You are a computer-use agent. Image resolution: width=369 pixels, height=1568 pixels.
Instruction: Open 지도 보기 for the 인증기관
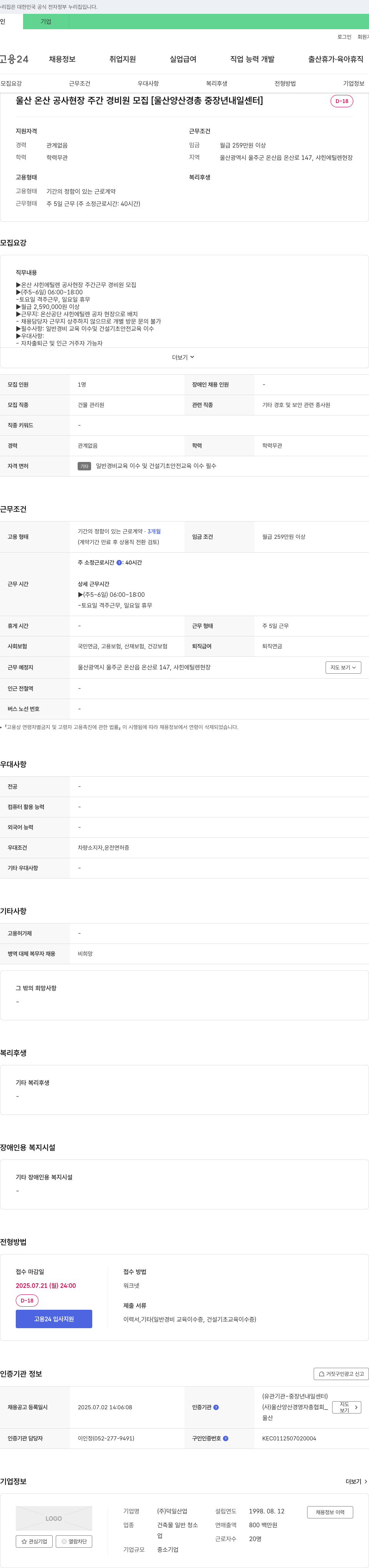(347, 1407)
